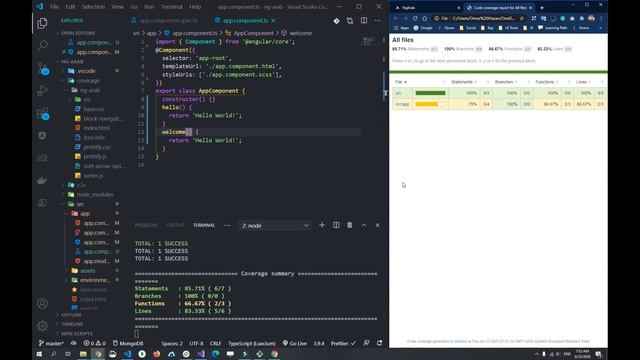
Task: Go to browser home page
Action: tap(424, 18)
